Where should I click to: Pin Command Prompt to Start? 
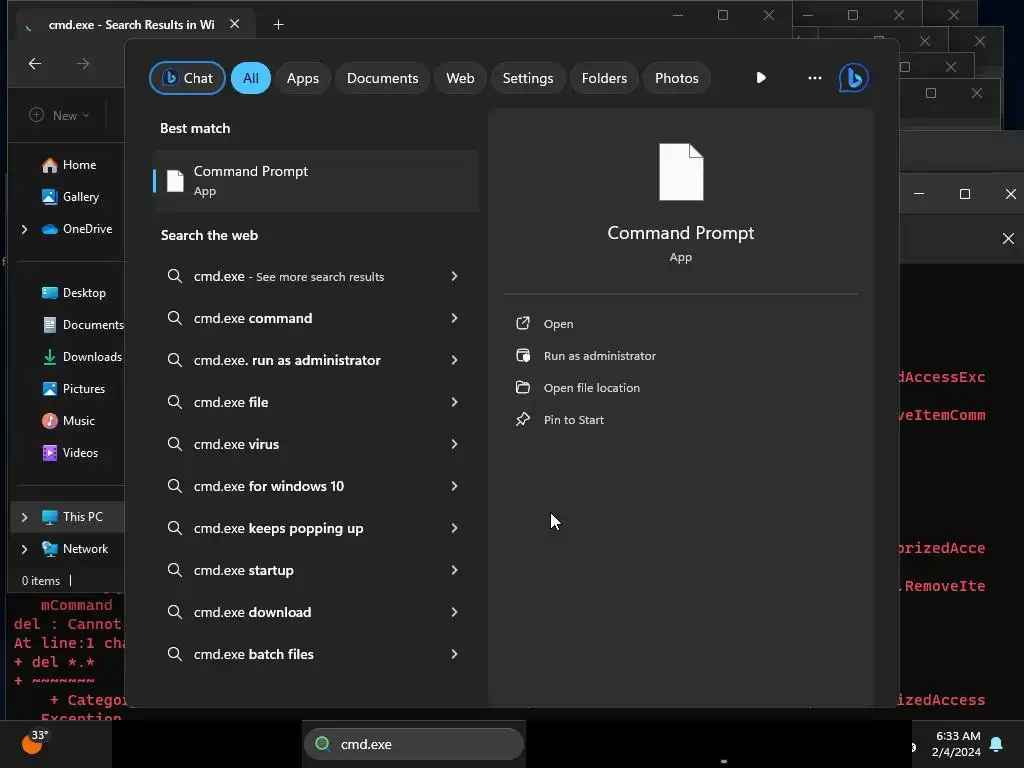tap(573, 420)
